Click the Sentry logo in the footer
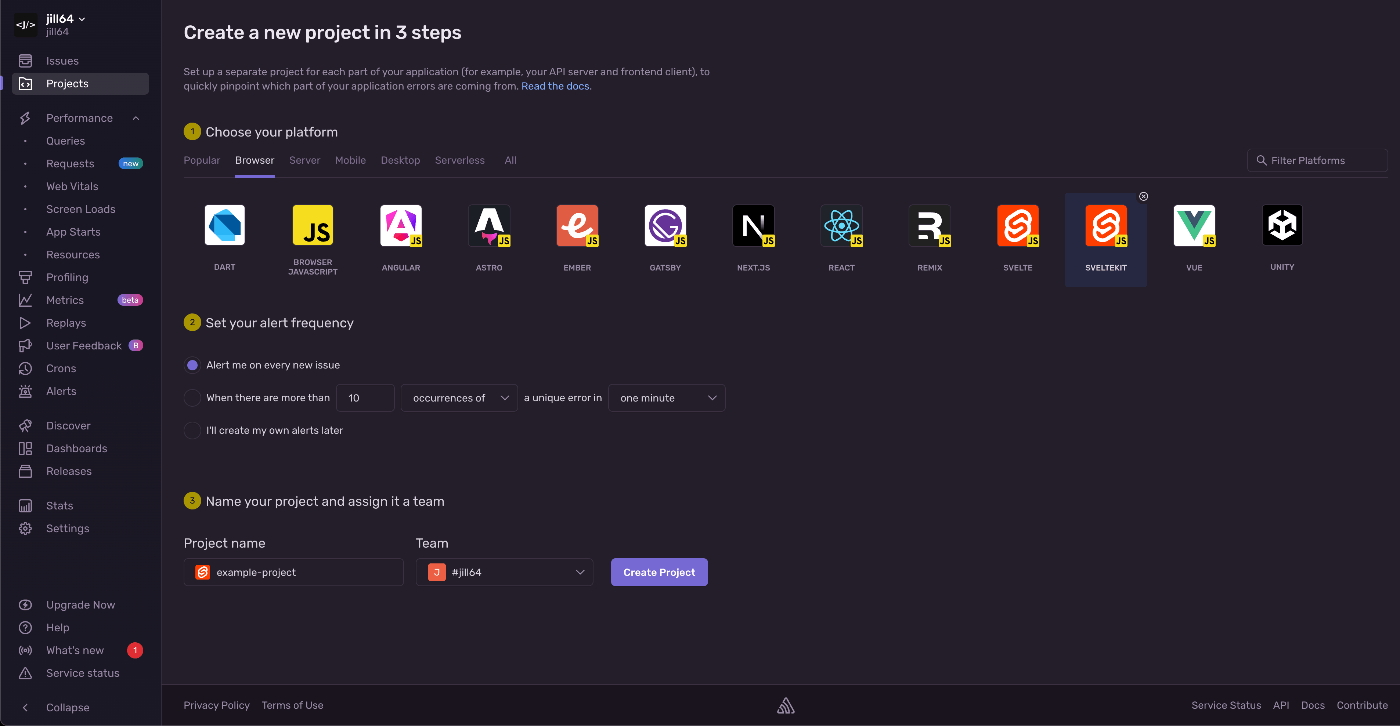The height and width of the screenshot is (726, 1400). pyautogui.click(x=786, y=705)
